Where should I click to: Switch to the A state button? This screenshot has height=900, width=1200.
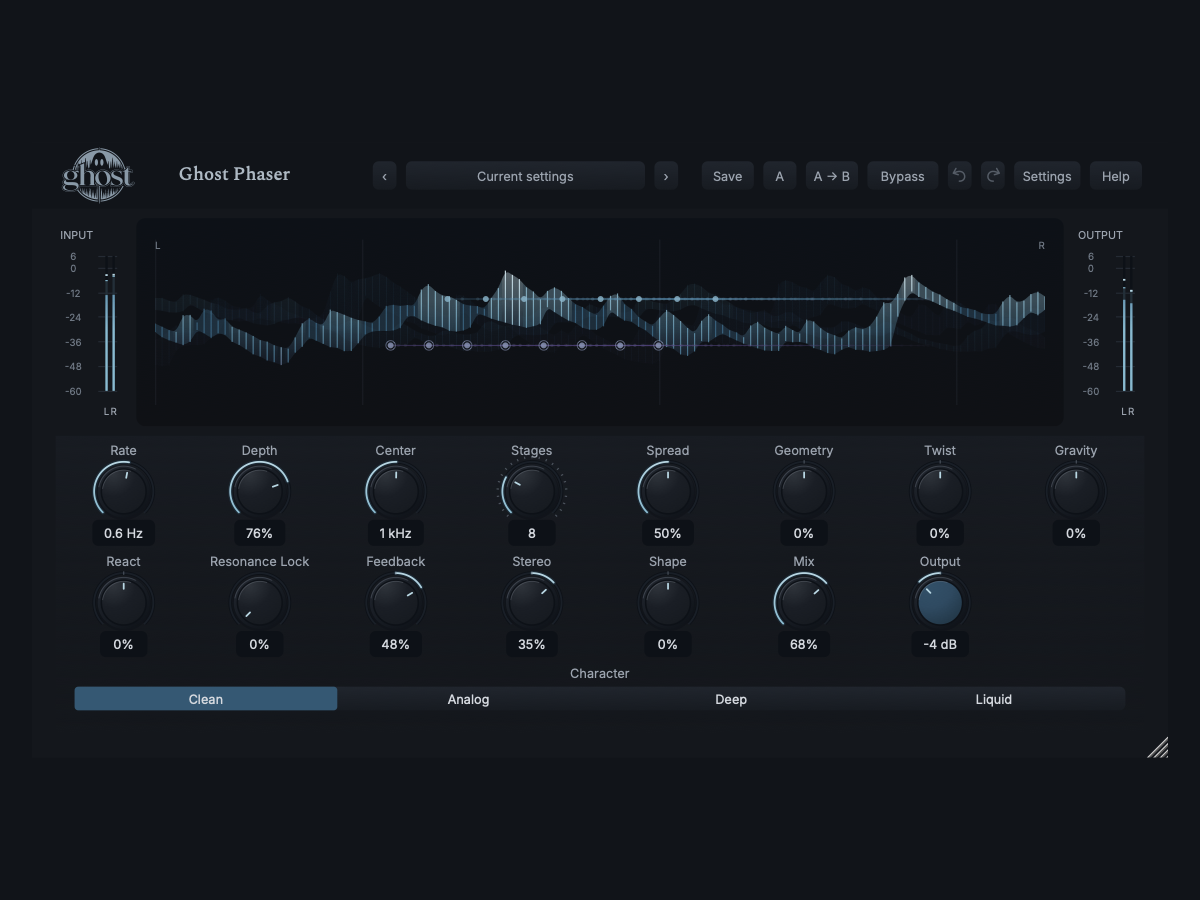(x=780, y=176)
